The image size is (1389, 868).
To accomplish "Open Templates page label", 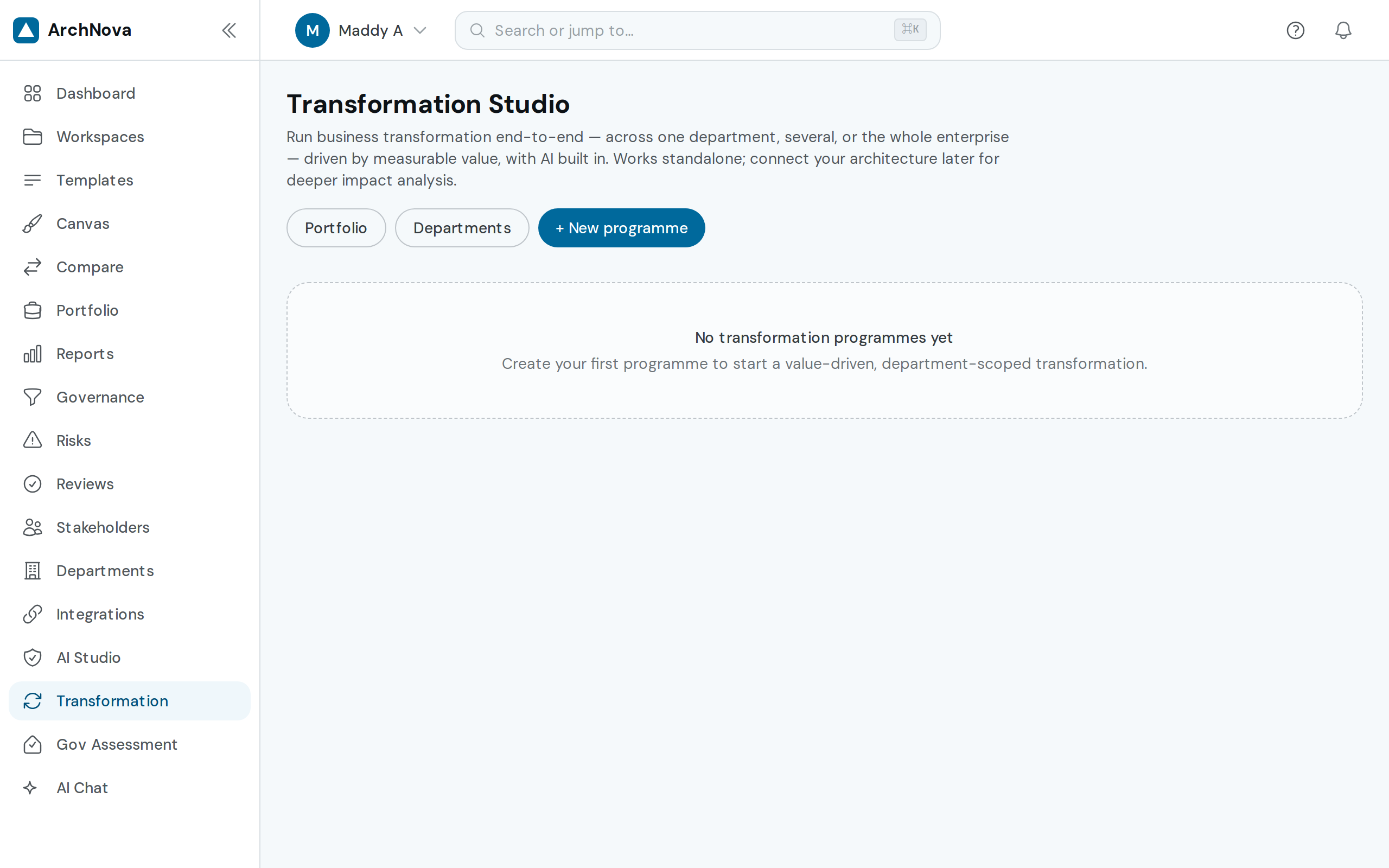I will tap(95, 180).
